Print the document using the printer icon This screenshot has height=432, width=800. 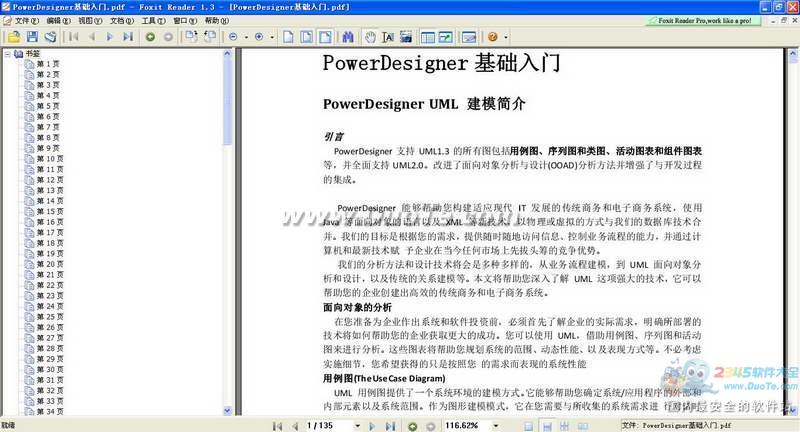coord(50,37)
